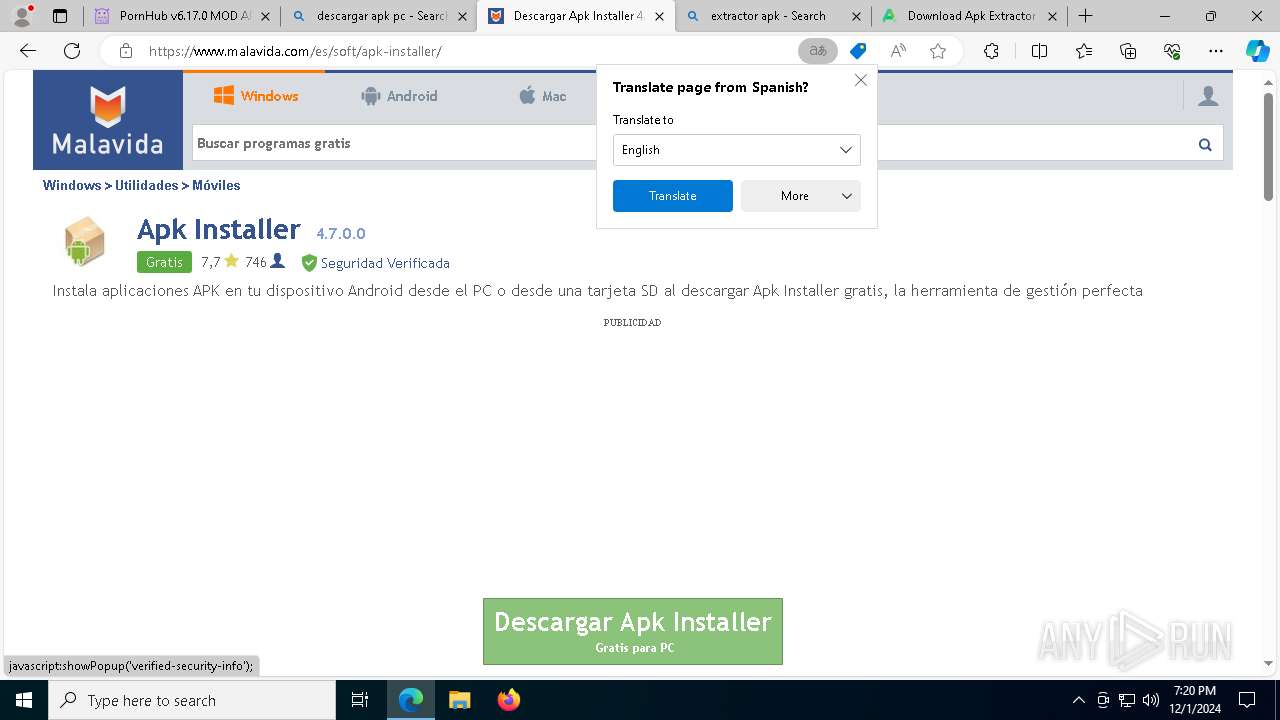Open File Explorer from the taskbar
1280x720 pixels.
point(460,700)
